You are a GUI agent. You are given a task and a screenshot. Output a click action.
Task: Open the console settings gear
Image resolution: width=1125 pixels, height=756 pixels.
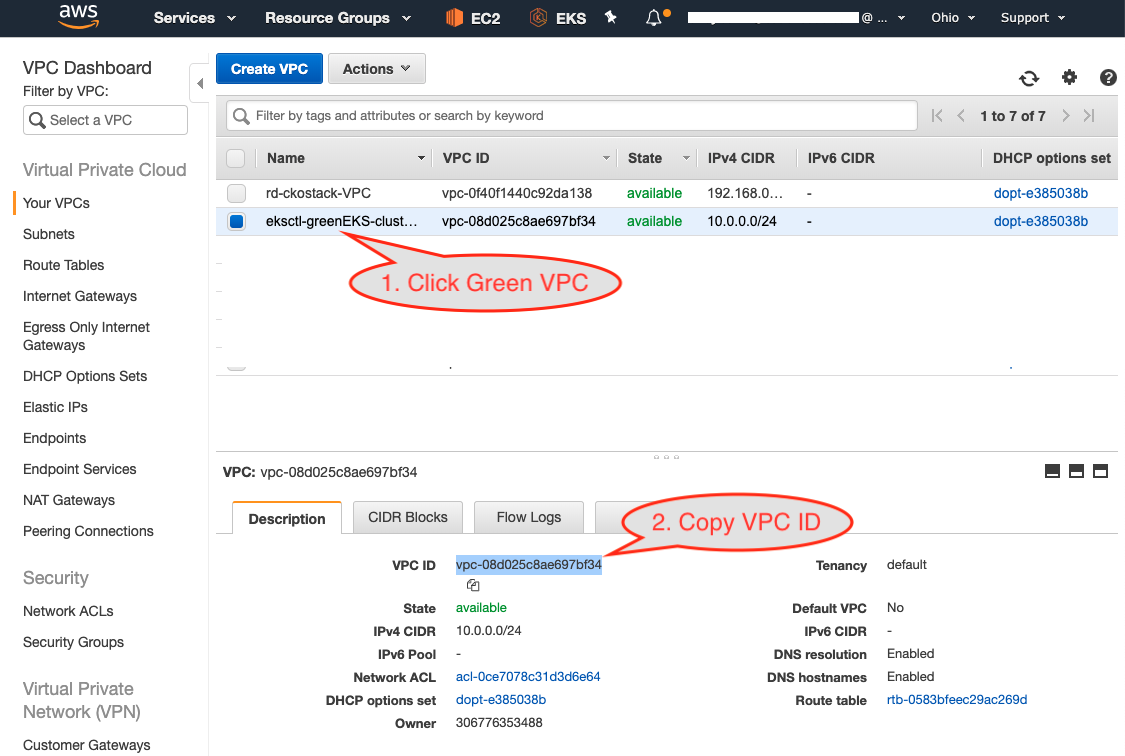(1069, 78)
